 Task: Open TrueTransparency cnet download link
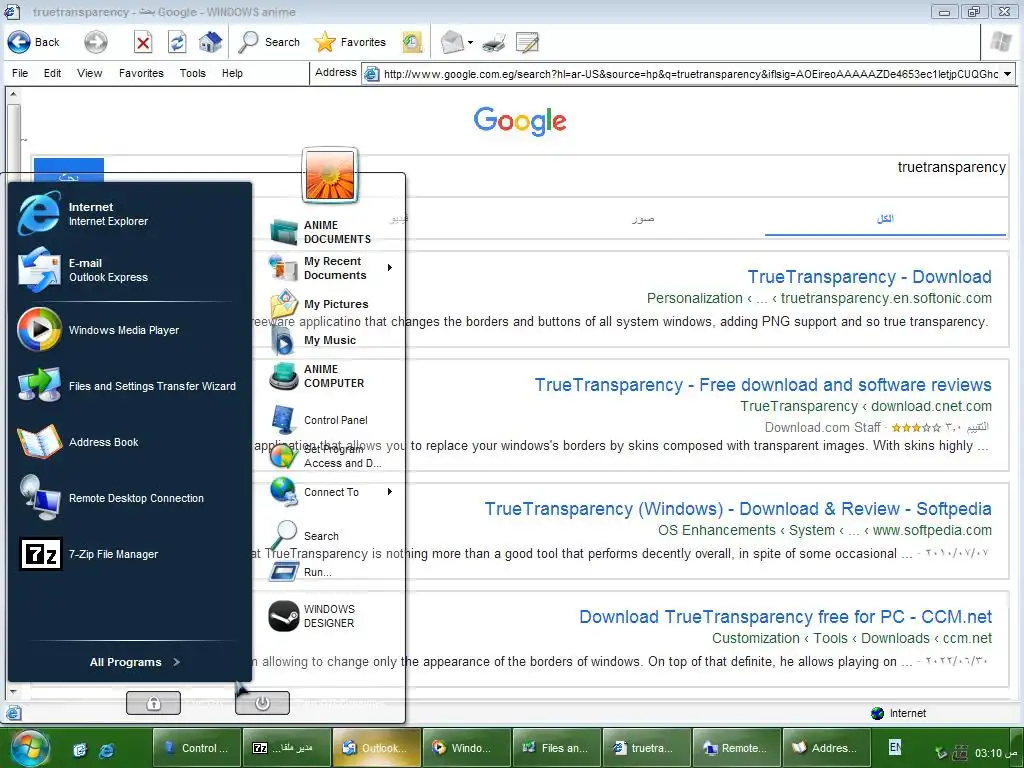[x=763, y=385]
